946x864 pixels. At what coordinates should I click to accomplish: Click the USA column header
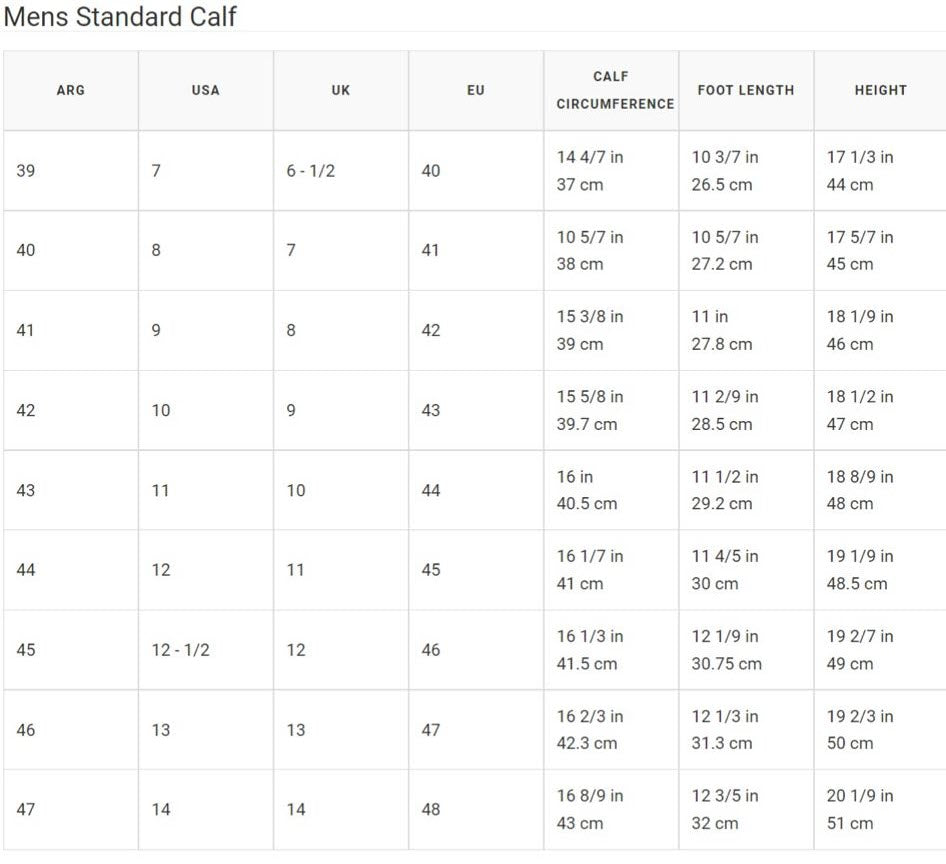[205, 90]
